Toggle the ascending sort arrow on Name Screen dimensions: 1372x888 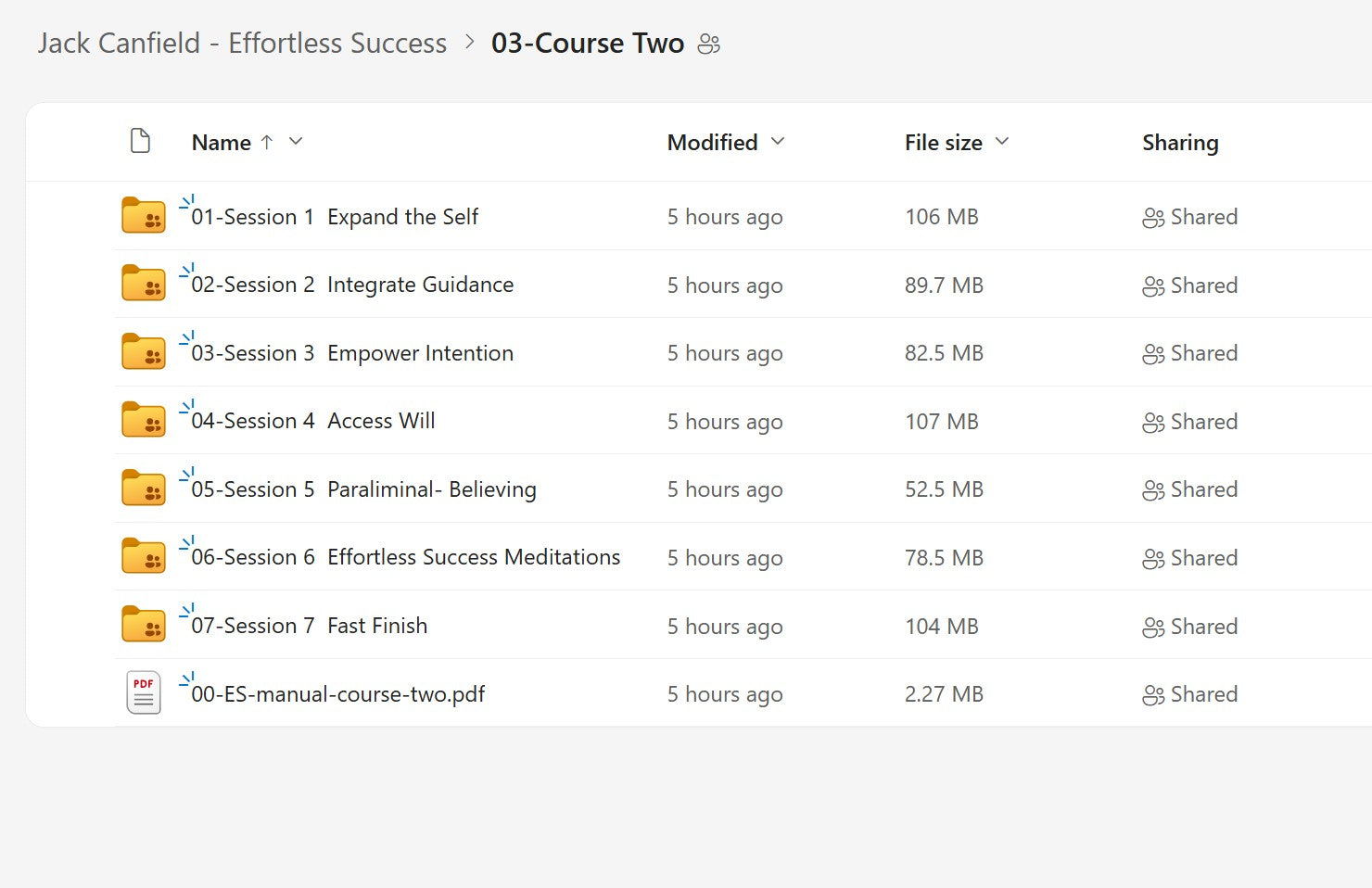tap(267, 142)
